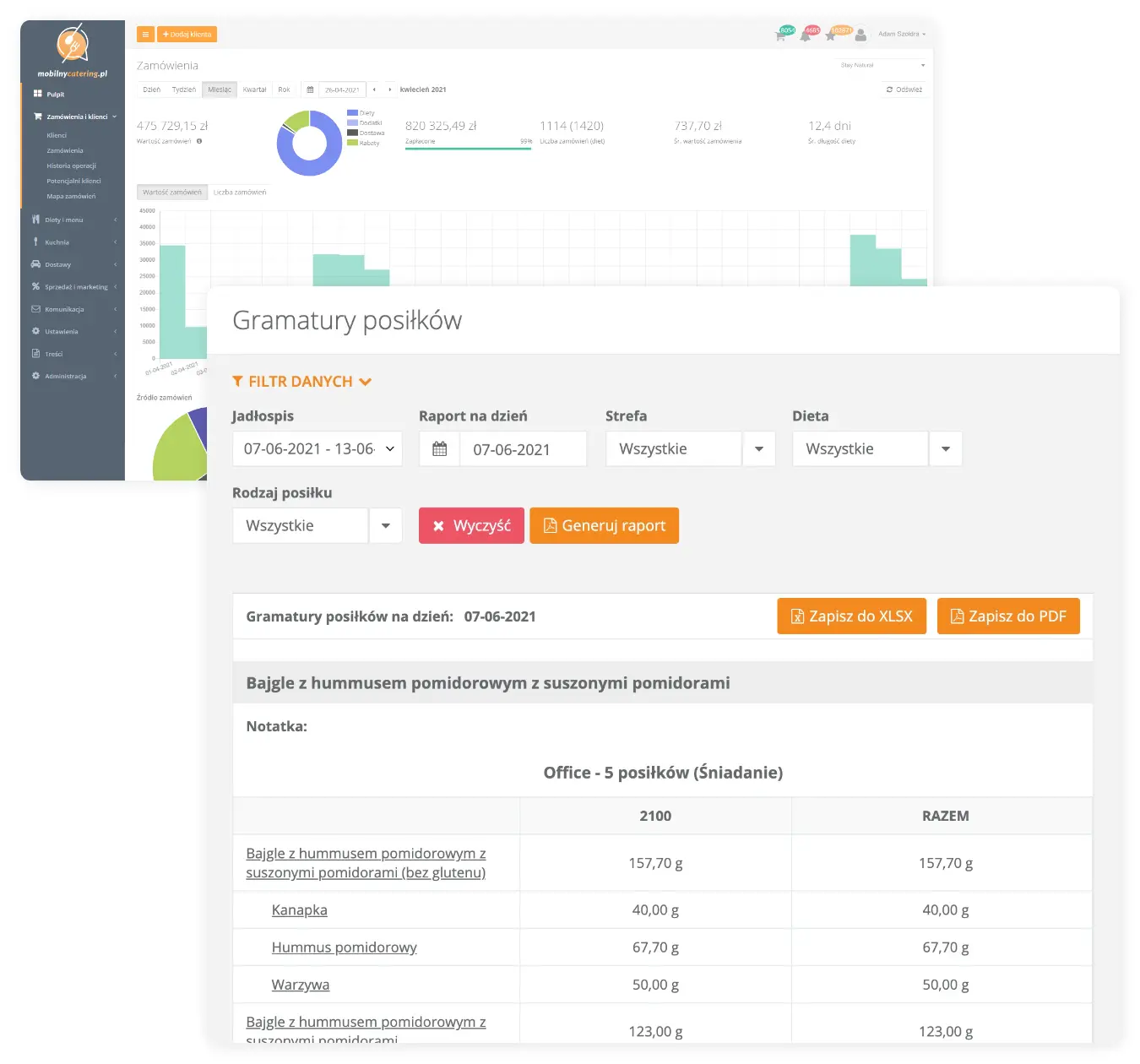Click the filter funnel icon in Gramatury
The height and width of the screenshot is (1064, 1140).
click(238, 382)
